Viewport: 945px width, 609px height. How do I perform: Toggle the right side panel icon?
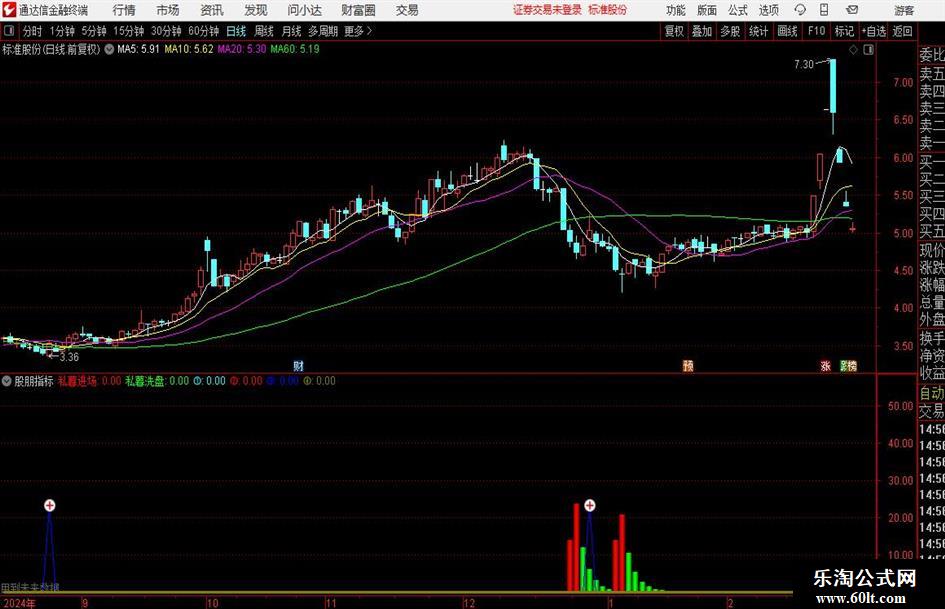point(868,50)
